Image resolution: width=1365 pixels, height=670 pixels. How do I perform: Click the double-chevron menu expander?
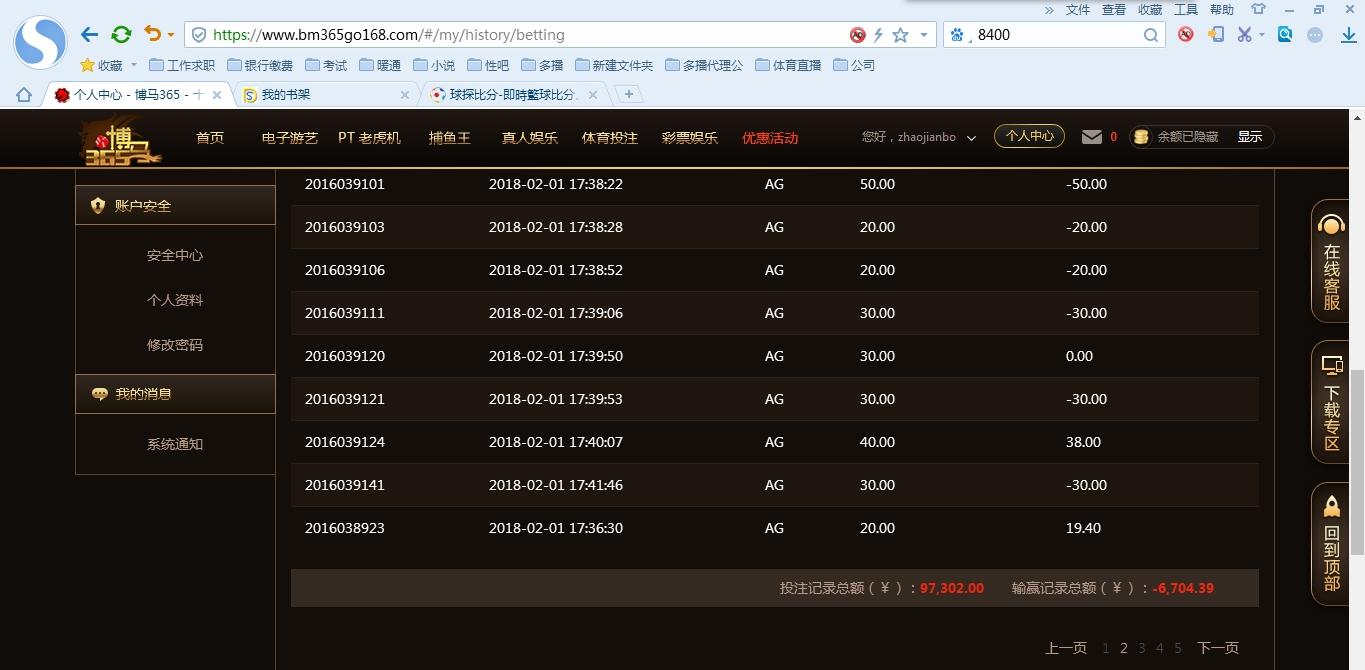pyautogui.click(x=1049, y=9)
